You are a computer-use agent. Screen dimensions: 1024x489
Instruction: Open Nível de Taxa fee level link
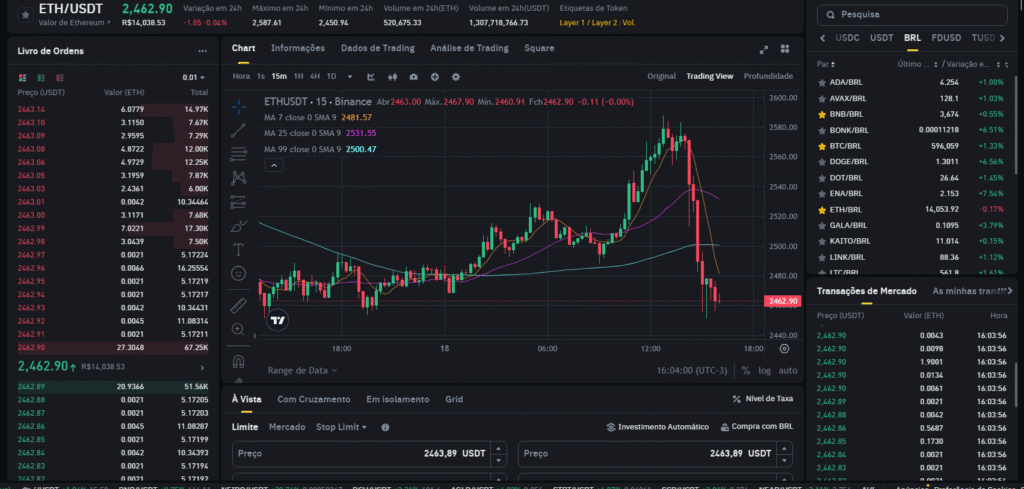click(x=763, y=399)
